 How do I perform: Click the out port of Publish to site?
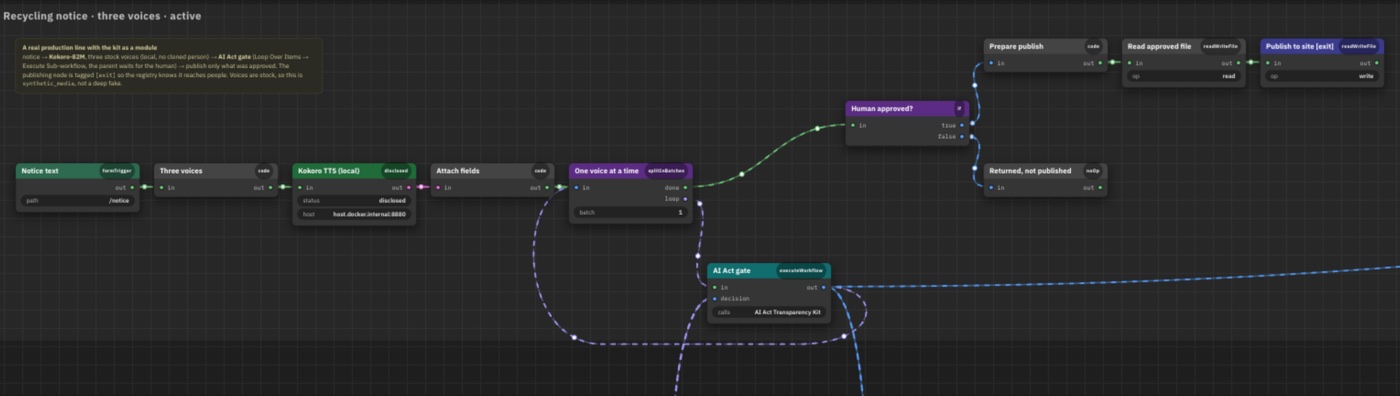(1376, 62)
